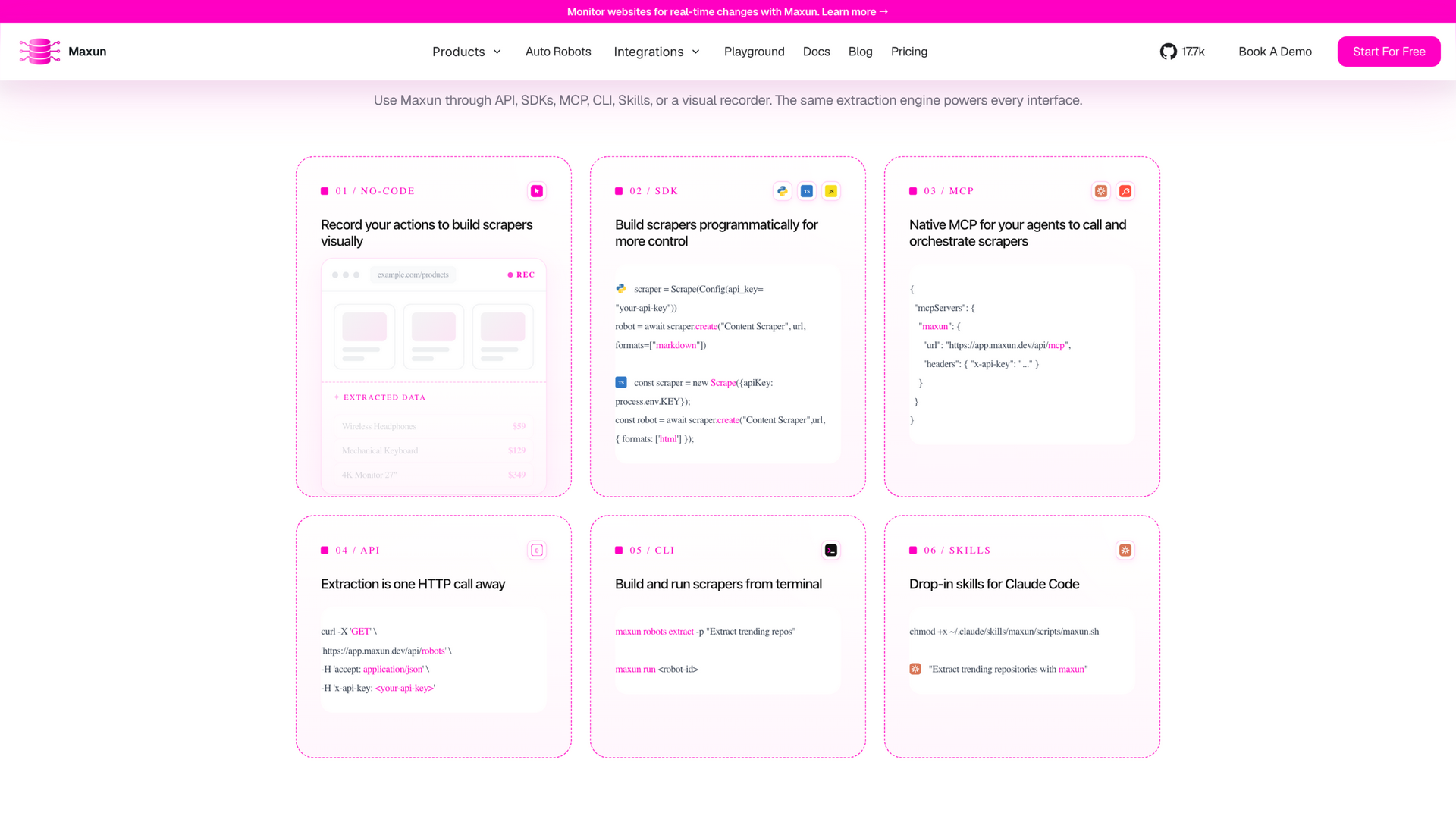Image resolution: width=1456 pixels, height=819 pixels.
Task: Click the Mechanical Keyboard extracted row
Action: 434,450
